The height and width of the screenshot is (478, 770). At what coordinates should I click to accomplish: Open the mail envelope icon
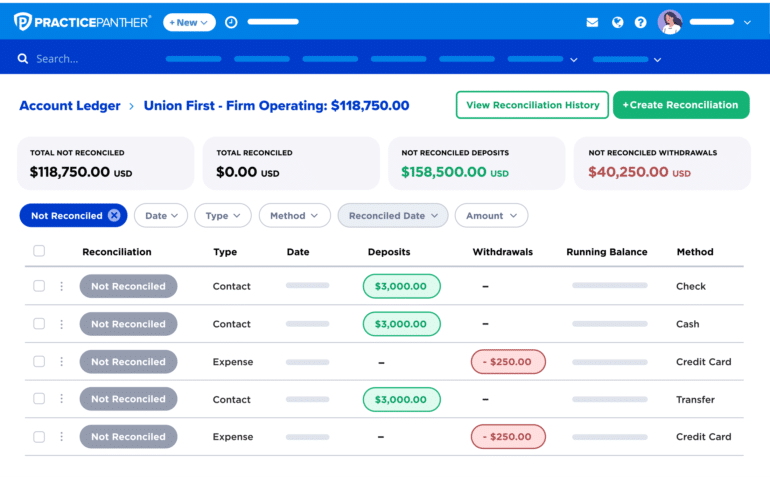592,22
